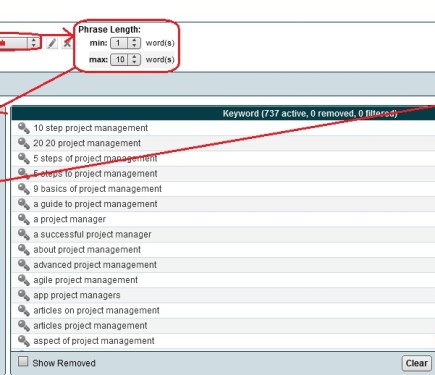
Task: Increase the max phrase length stepper
Action: coord(134,57)
